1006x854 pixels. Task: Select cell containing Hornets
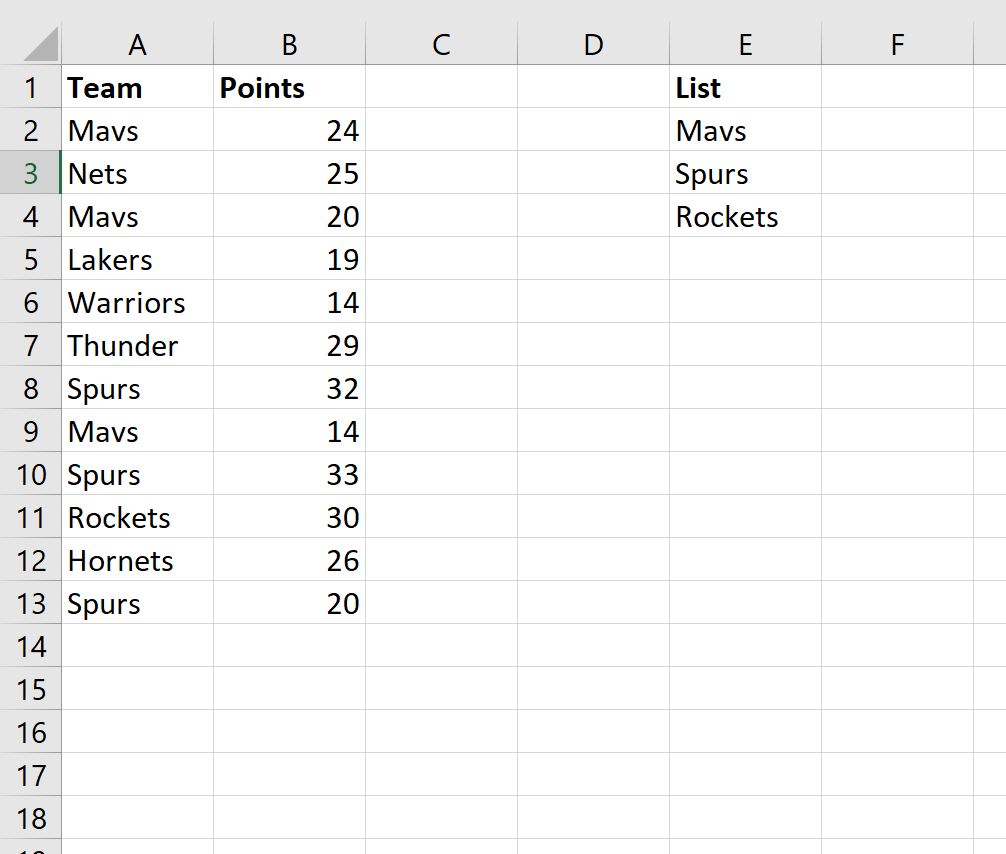(137, 560)
